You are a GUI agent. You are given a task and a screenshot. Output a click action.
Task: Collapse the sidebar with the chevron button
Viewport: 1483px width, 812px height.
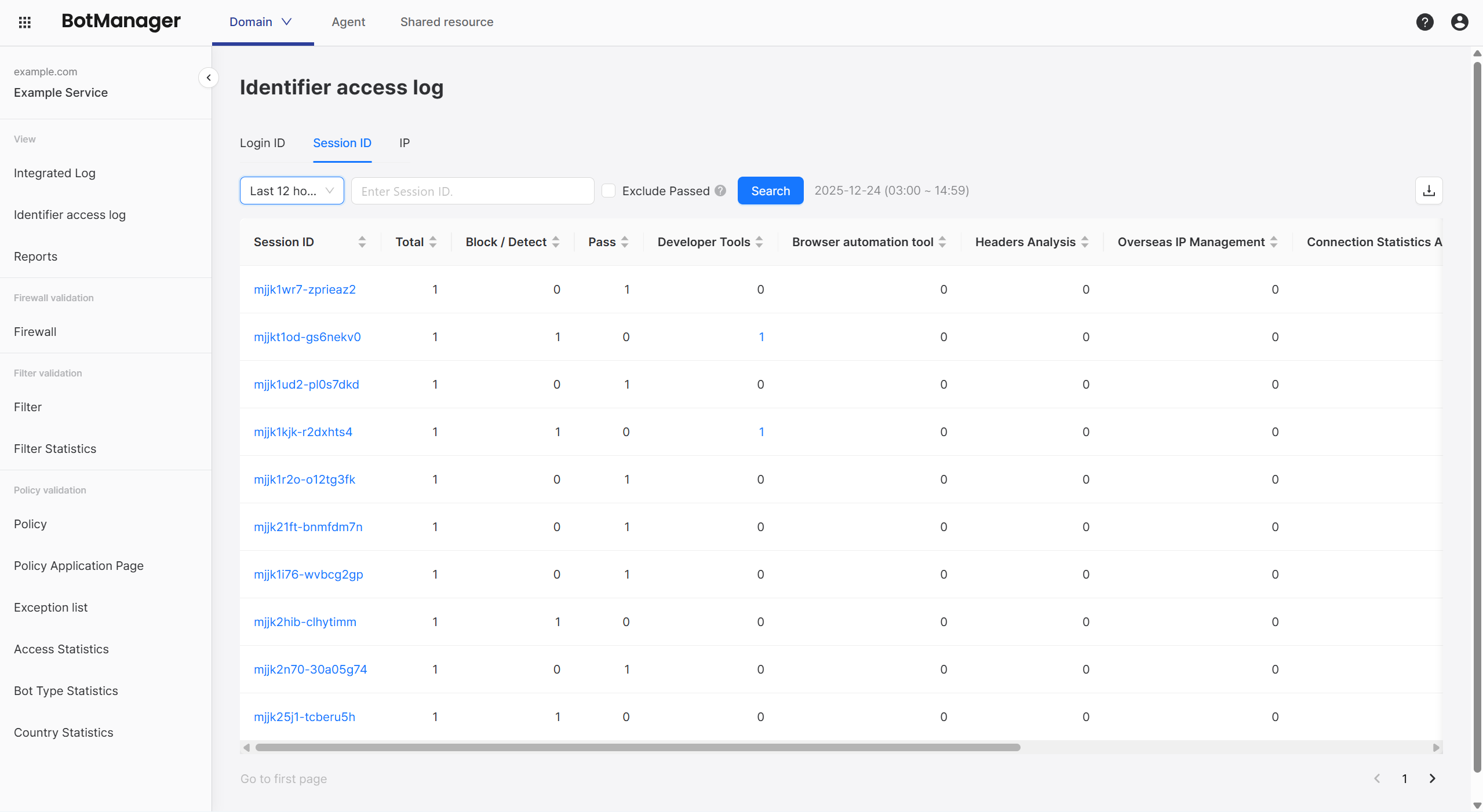pos(209,78)
